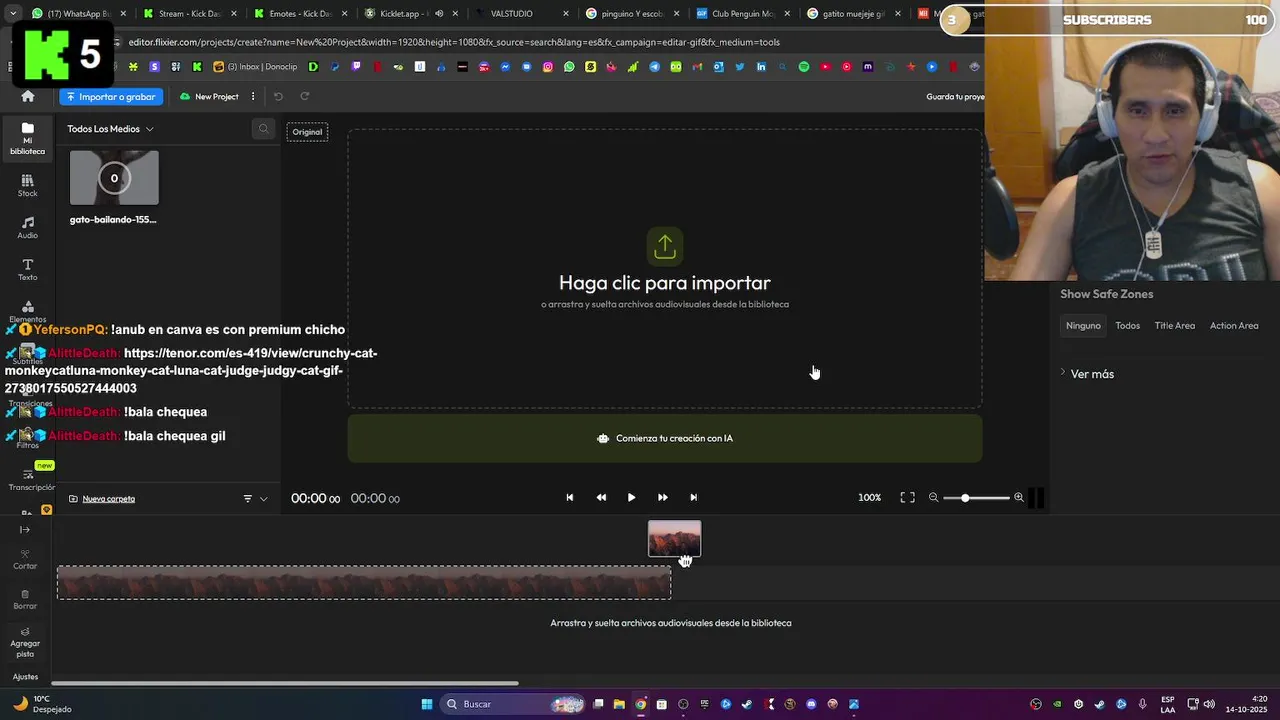Screen dimensions: 1280x720
Task: Rewind the playback
Action: [601, 497]
